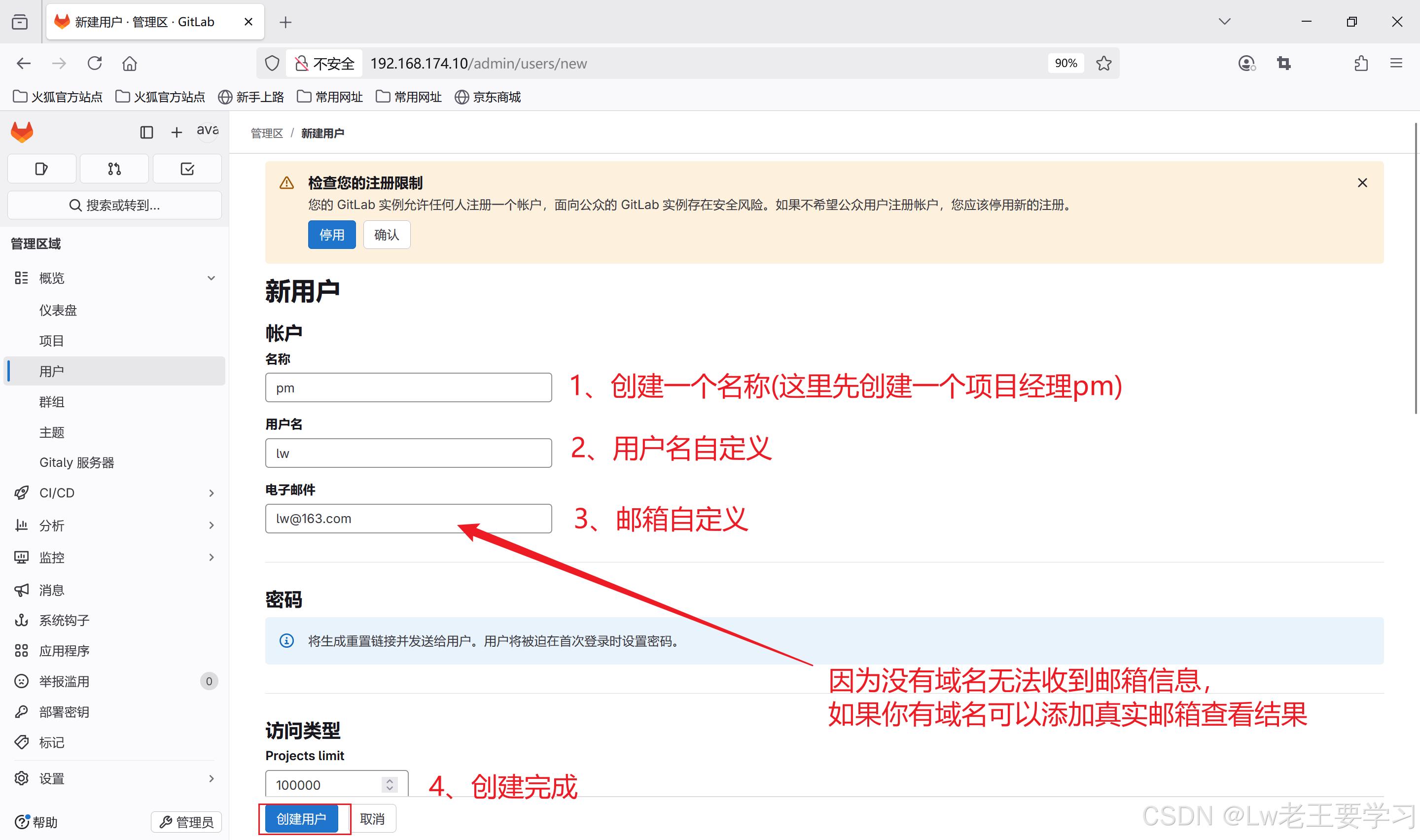Open 仪表盘 in the sidebar menu
The height and width of the screenshot is (840, 1420).
tap(58, 310)
